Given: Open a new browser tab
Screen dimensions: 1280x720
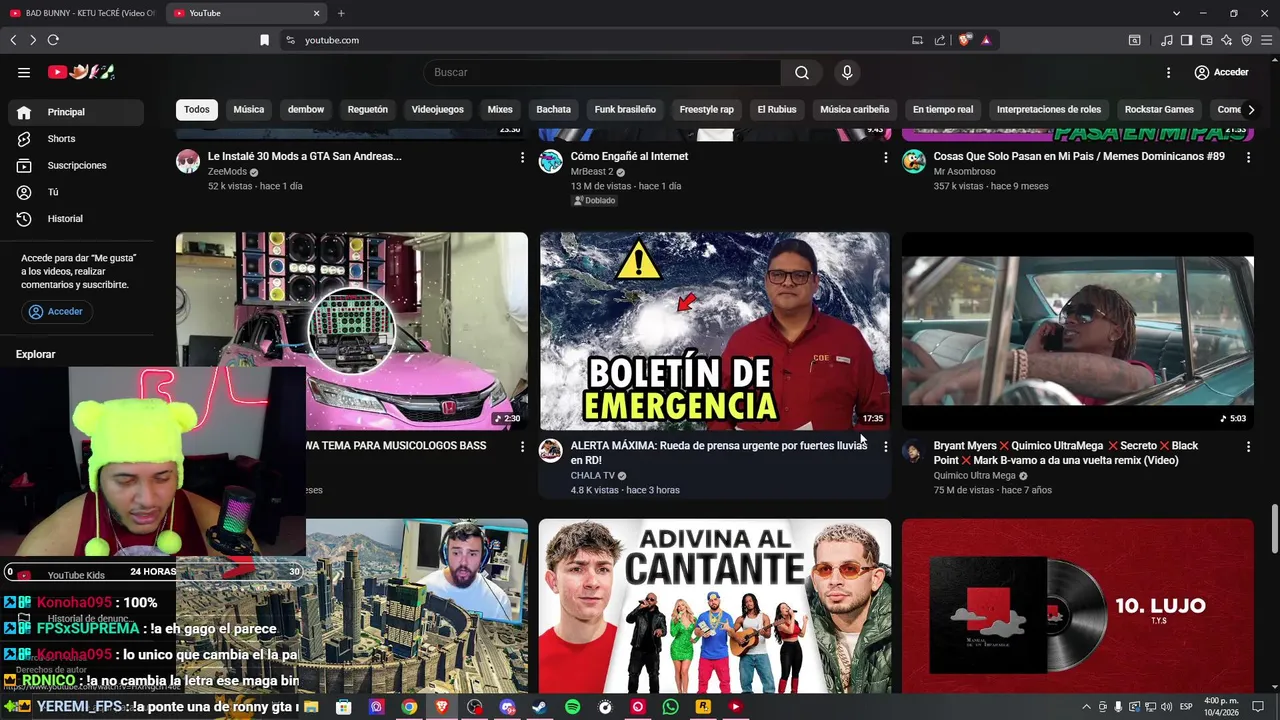Looking at the screenshot, I should 341,13.
